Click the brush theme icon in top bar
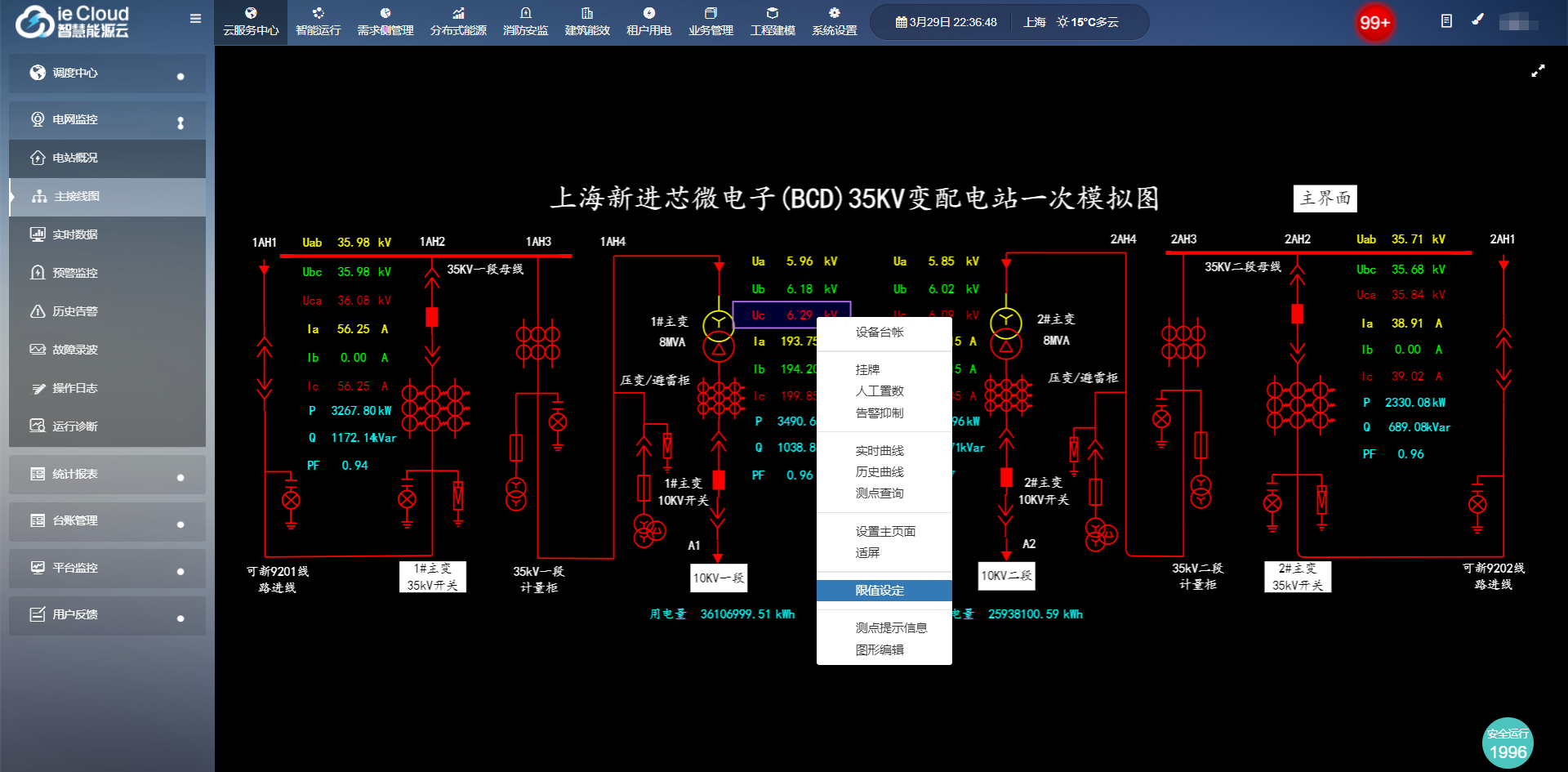Image resolution: width=1568 pixels, height=772 pixels. pos(1477,20)
